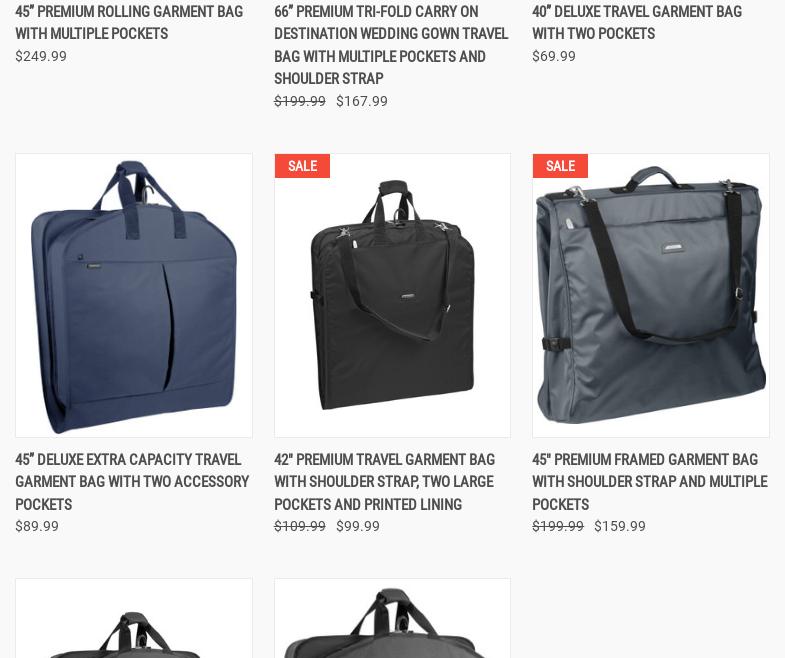The width and height of the screenshot is (785, 658).
Task: Click the $249.99 price
Action: coord(41,56)
